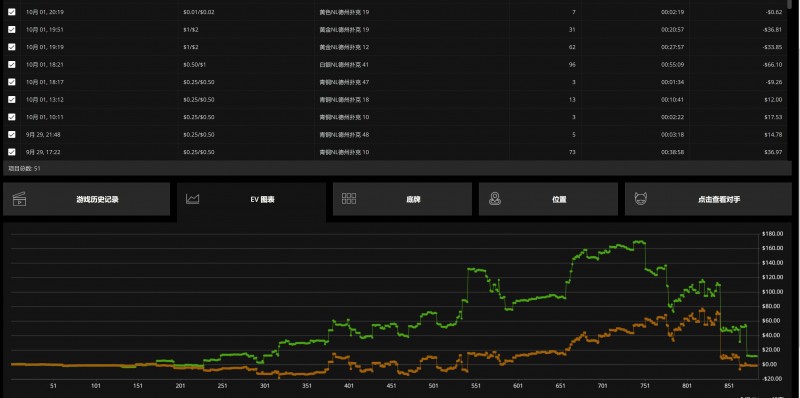Viewport: 800px width, 398px height.
Task: Select table name 白银NL德州扑克 41
Action: pyautogui.click(x=344, y=64)
